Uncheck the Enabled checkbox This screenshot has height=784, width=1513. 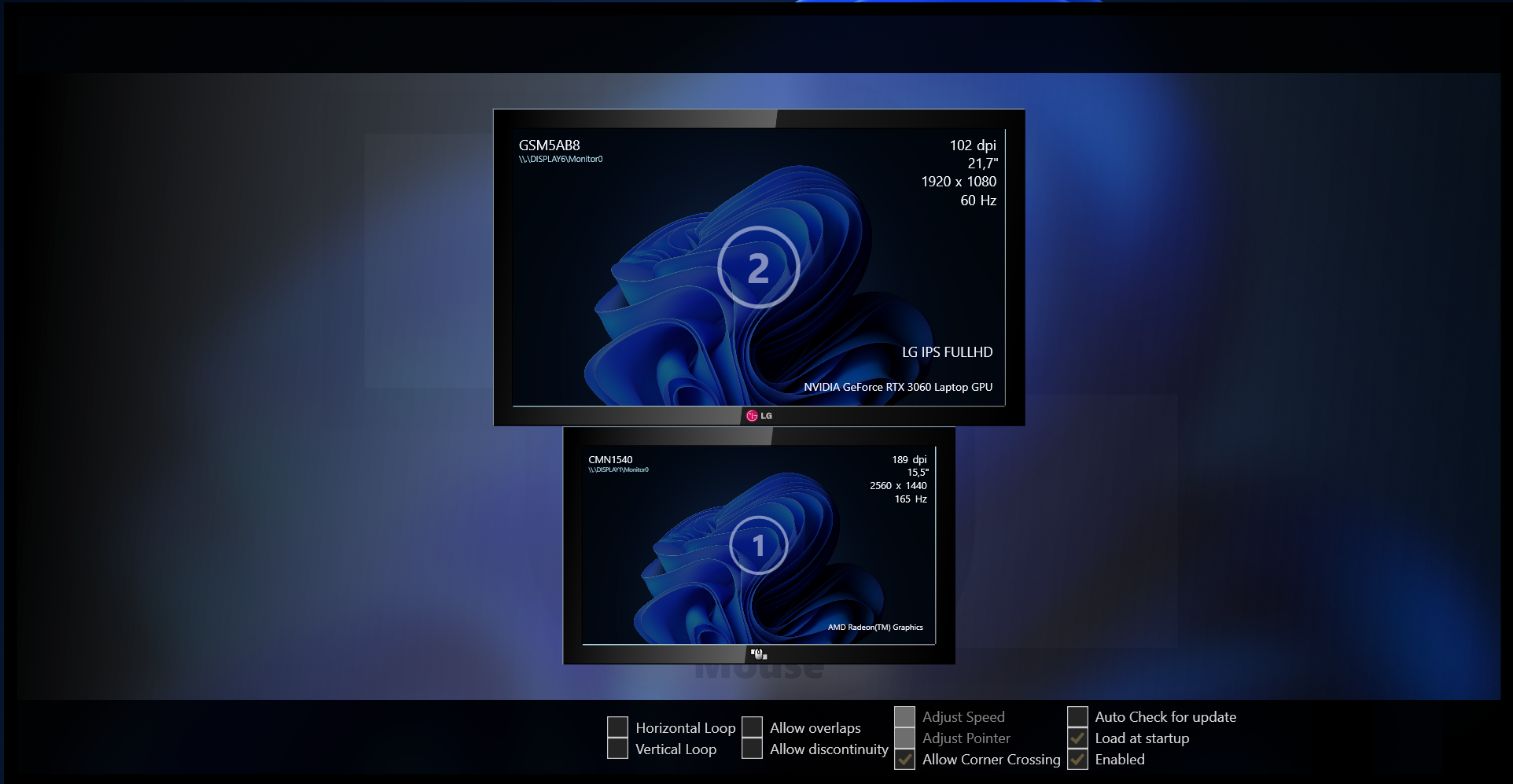coord(1078,759)
